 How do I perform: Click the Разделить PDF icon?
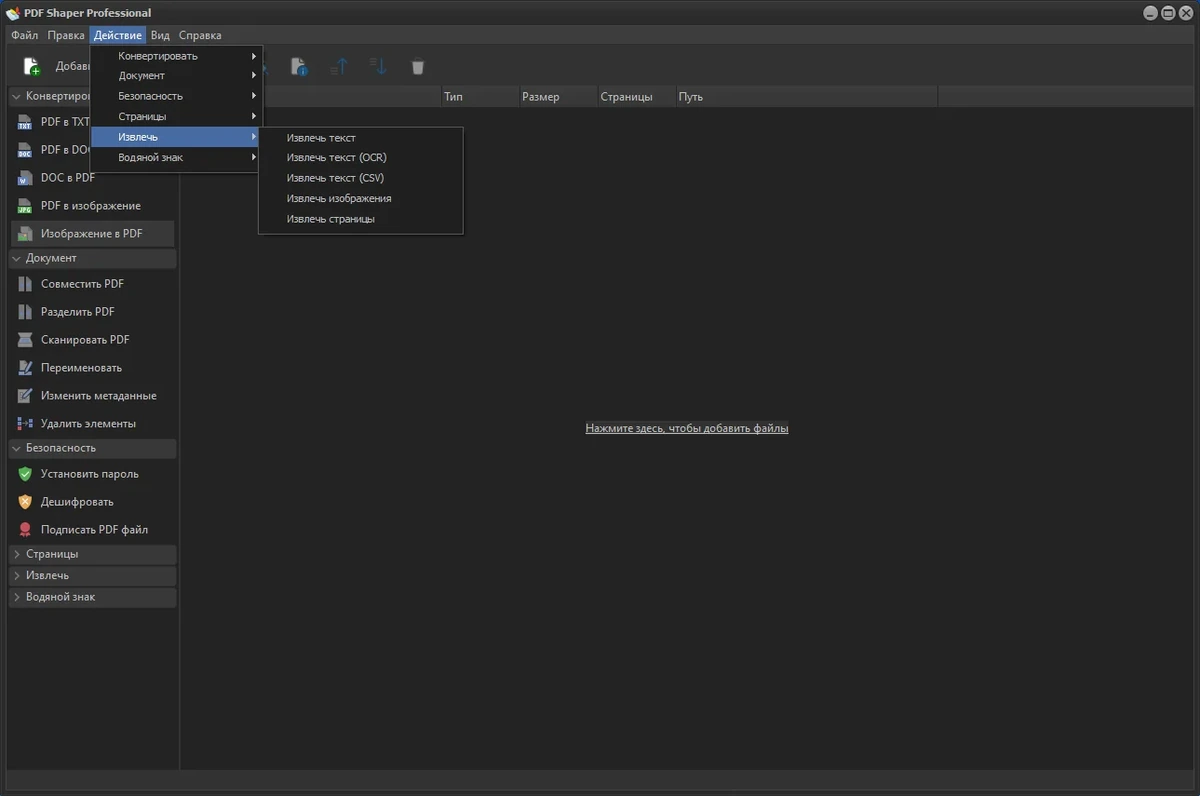25,312
